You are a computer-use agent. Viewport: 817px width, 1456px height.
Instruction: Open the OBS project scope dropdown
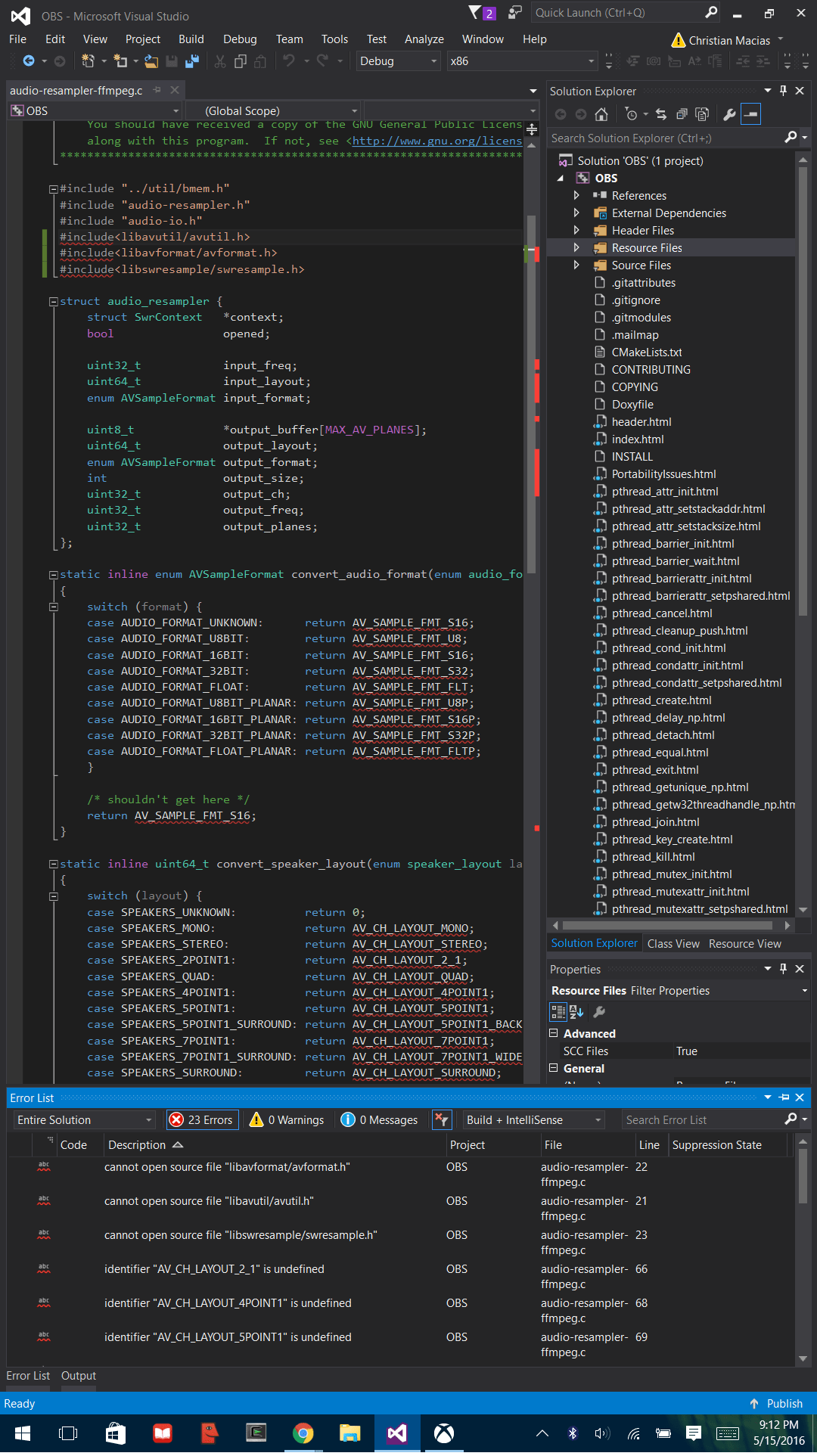(x=95, y=110)
